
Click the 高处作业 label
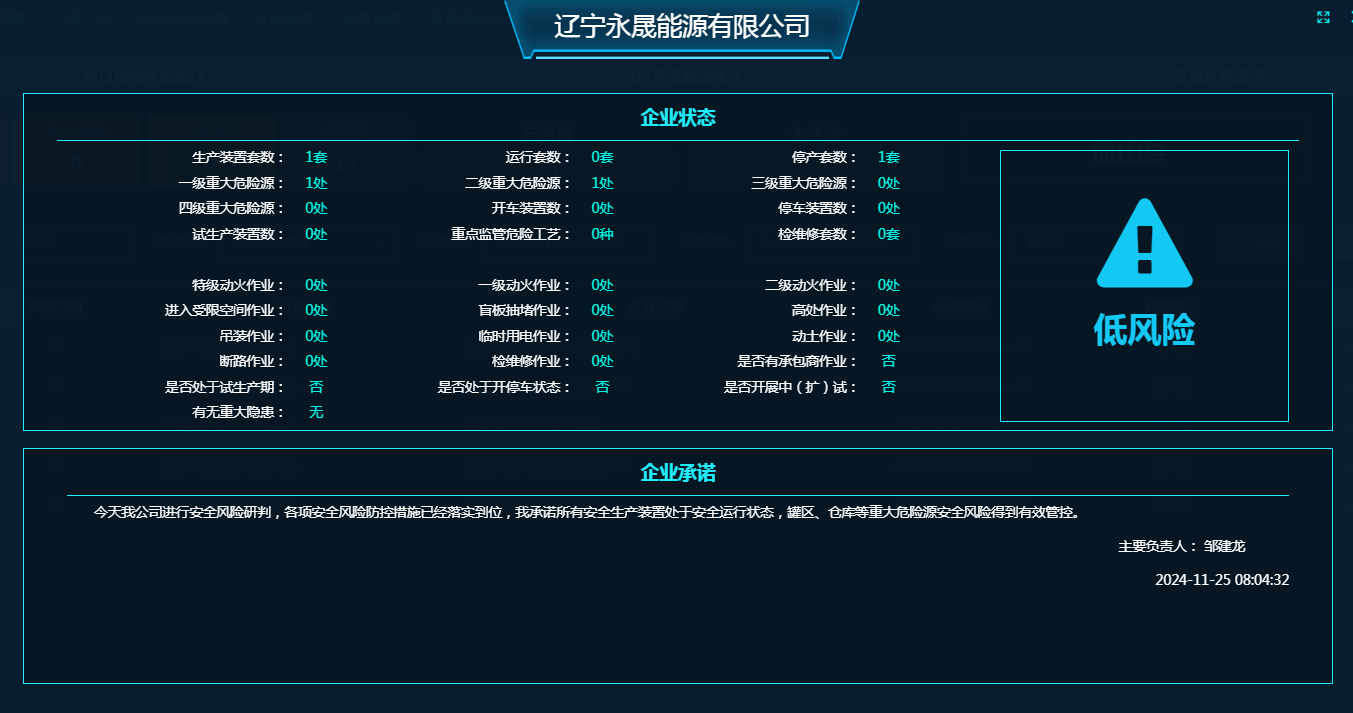coord(825,310)
